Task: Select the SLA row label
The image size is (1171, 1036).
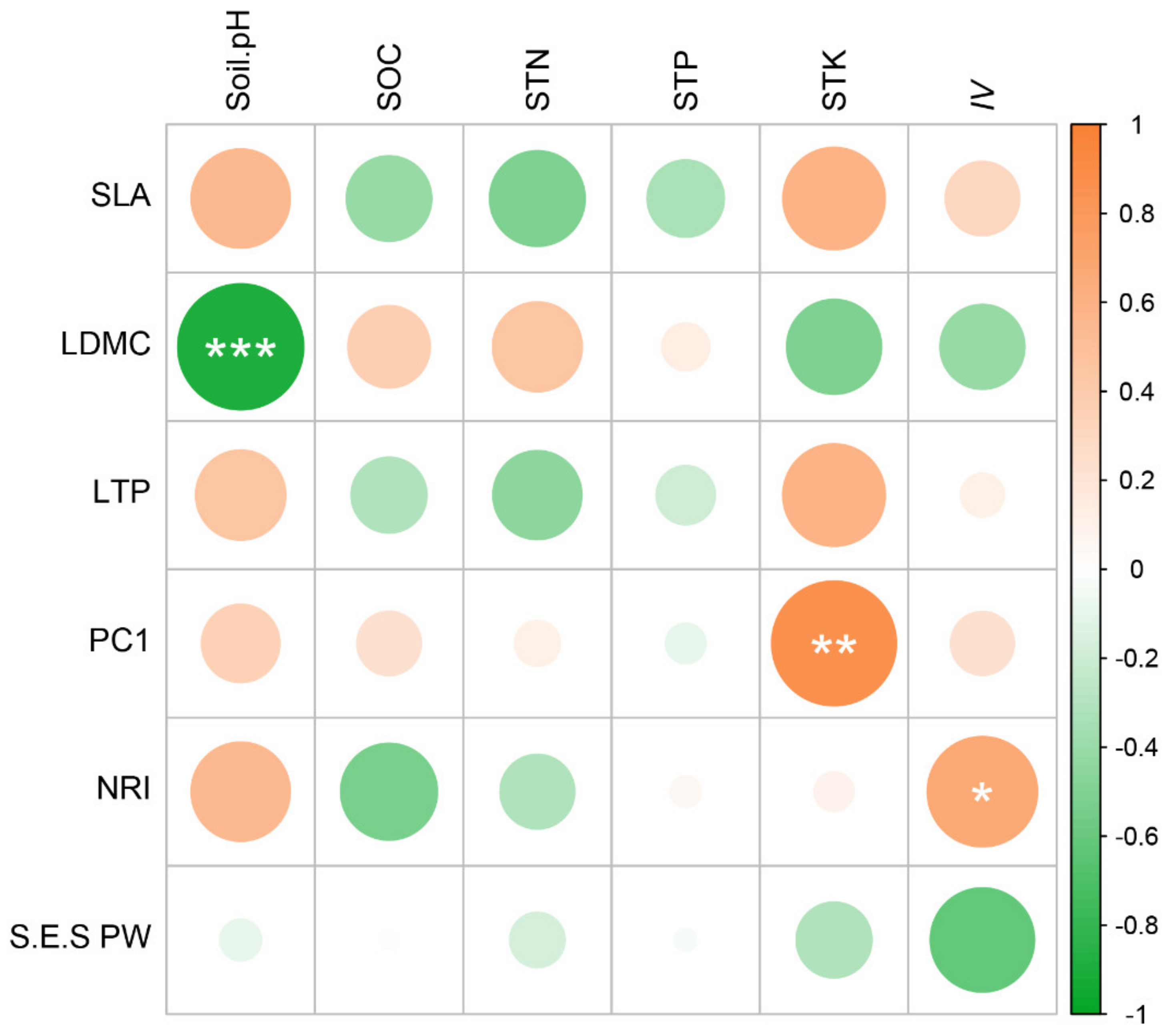Action: 121,195
